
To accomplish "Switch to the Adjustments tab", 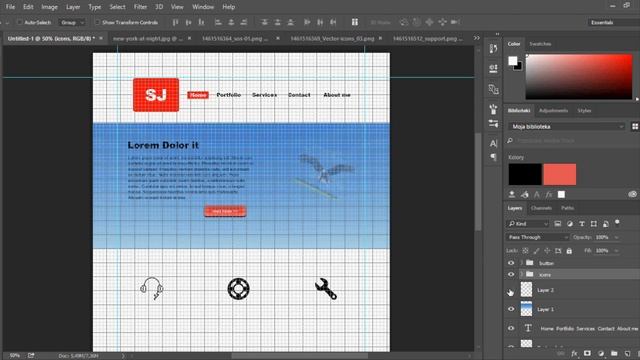I will pyautogui.click(x=553, y=111).
